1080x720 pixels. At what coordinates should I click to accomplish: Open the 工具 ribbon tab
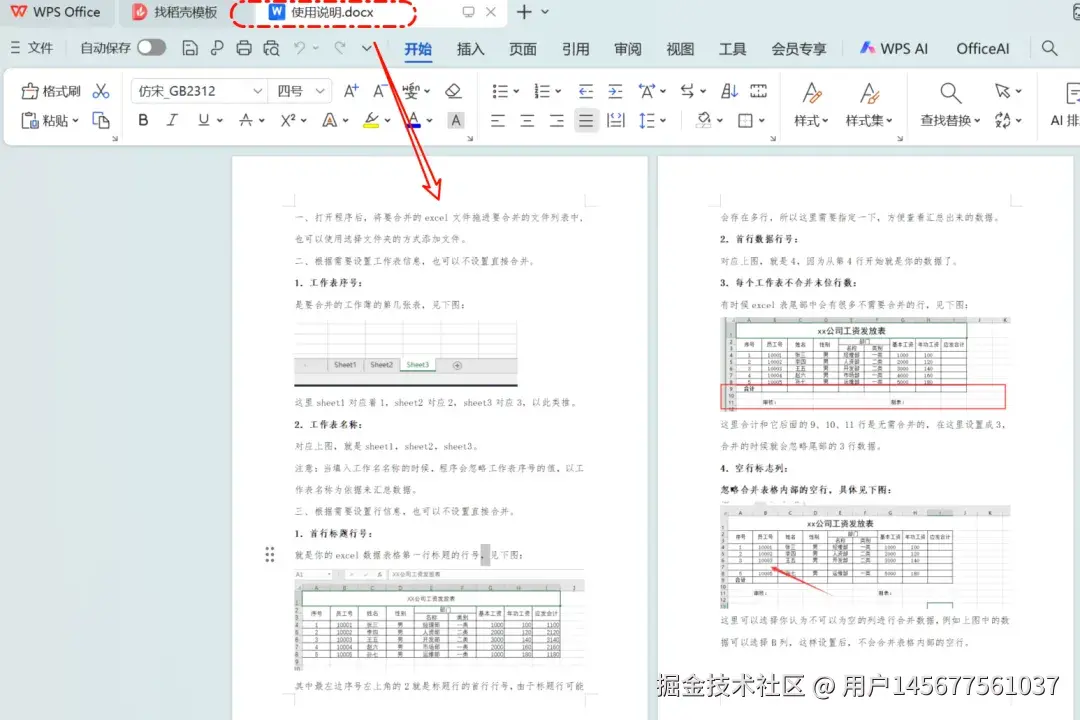(732, 49)
